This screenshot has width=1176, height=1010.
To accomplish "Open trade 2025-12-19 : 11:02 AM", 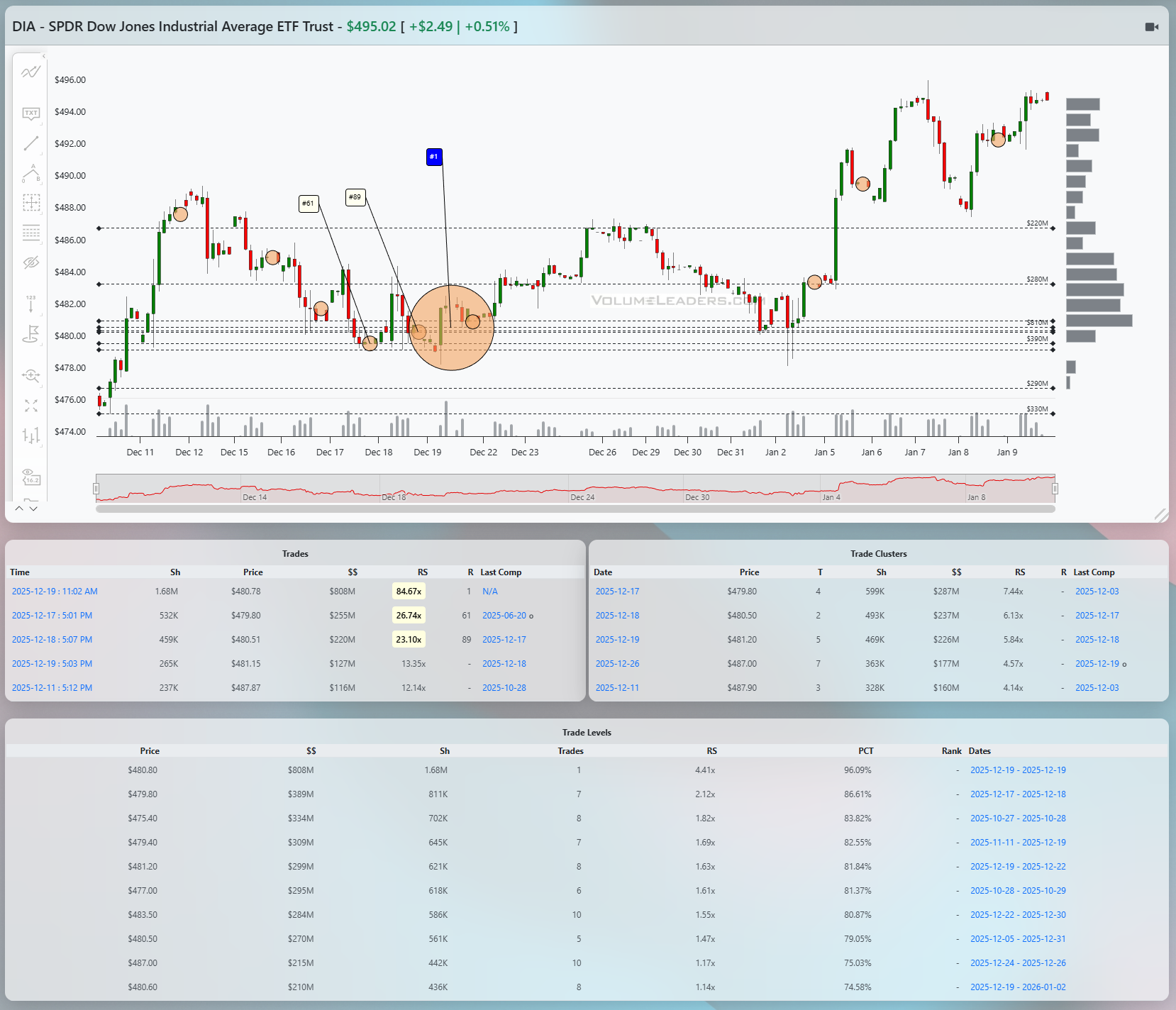I will pos(55,592).
